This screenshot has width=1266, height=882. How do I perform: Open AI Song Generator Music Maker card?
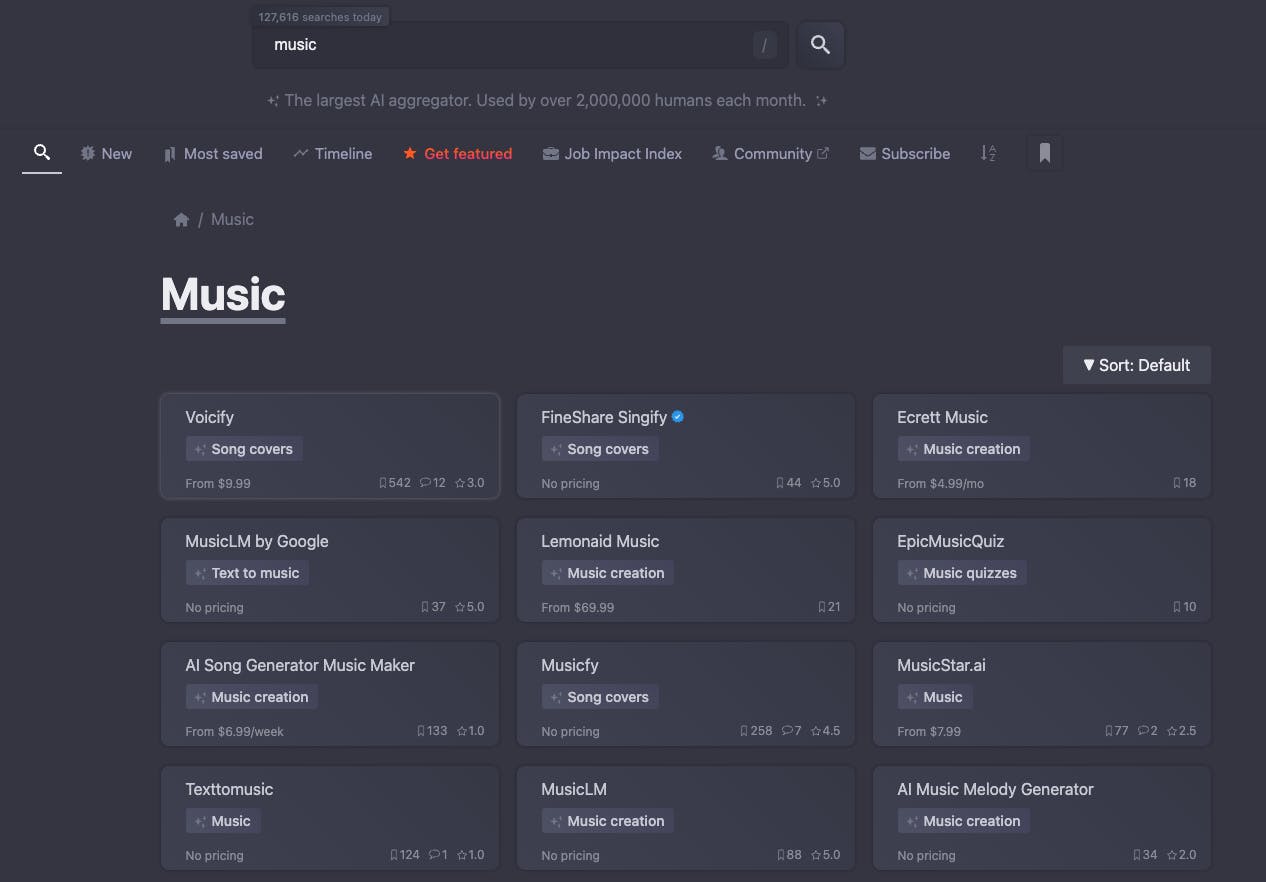tap(330, 694)
